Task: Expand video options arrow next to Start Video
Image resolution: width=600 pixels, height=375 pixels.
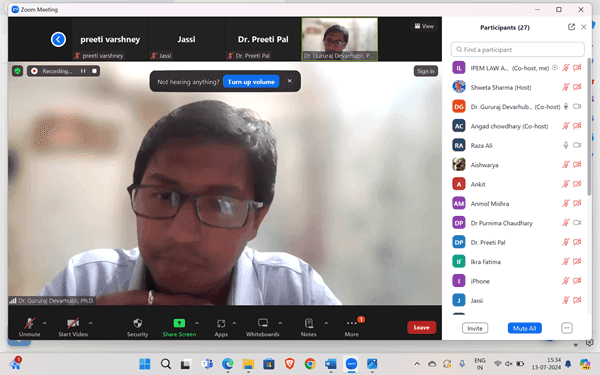Action: pyautogui.click(x=91, y=323)
